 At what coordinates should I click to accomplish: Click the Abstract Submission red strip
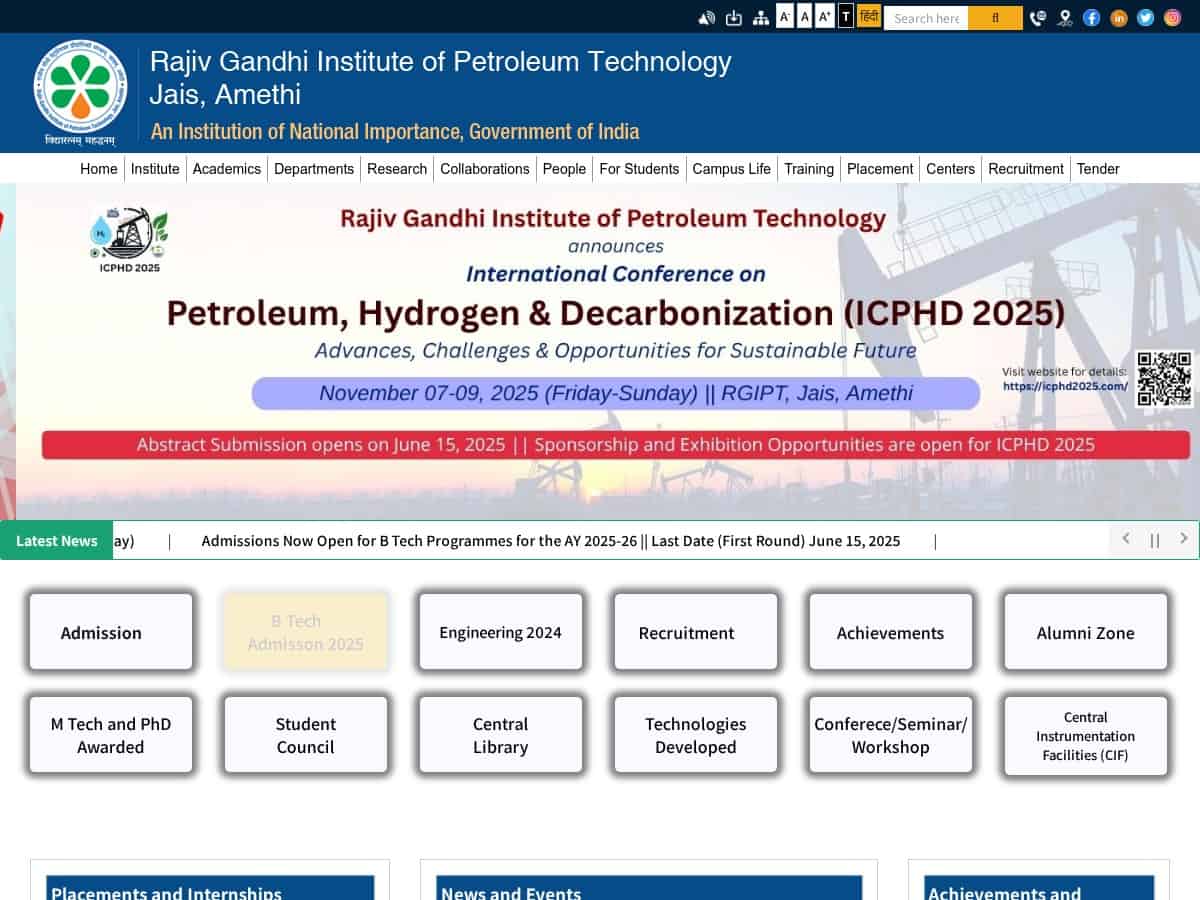pyautogui.click(x=616, y=445)
